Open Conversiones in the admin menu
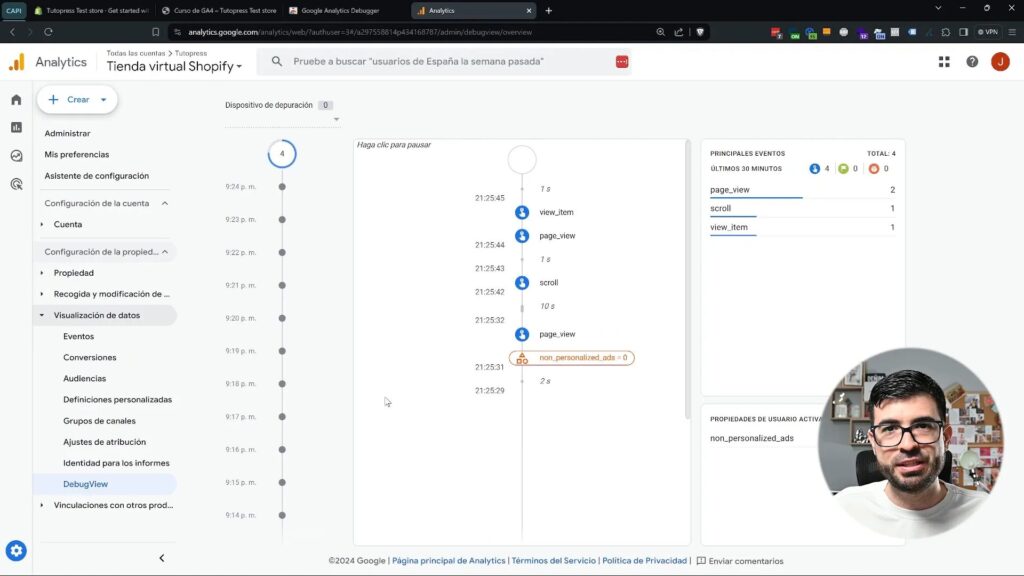 click(x=89, y=357)
